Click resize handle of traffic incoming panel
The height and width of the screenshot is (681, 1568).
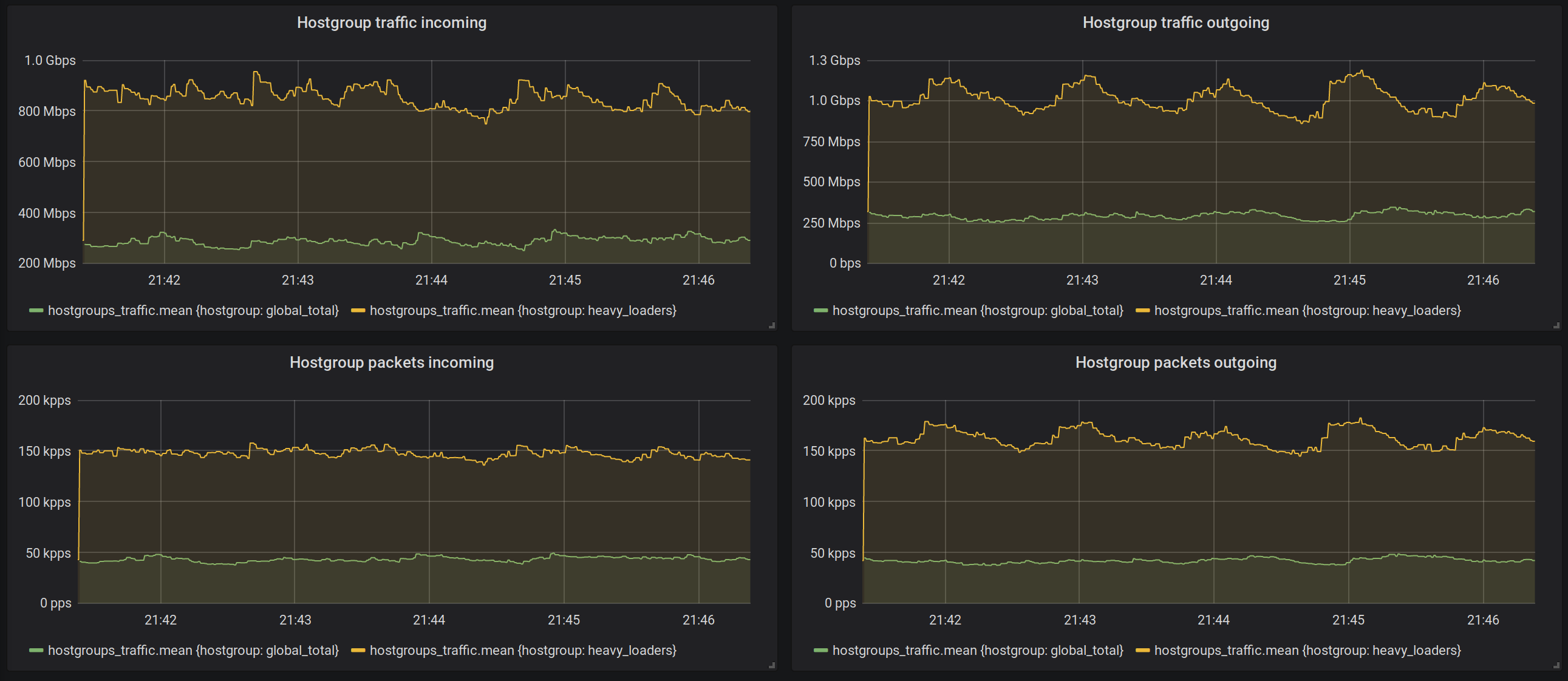(x=772, y=325)
